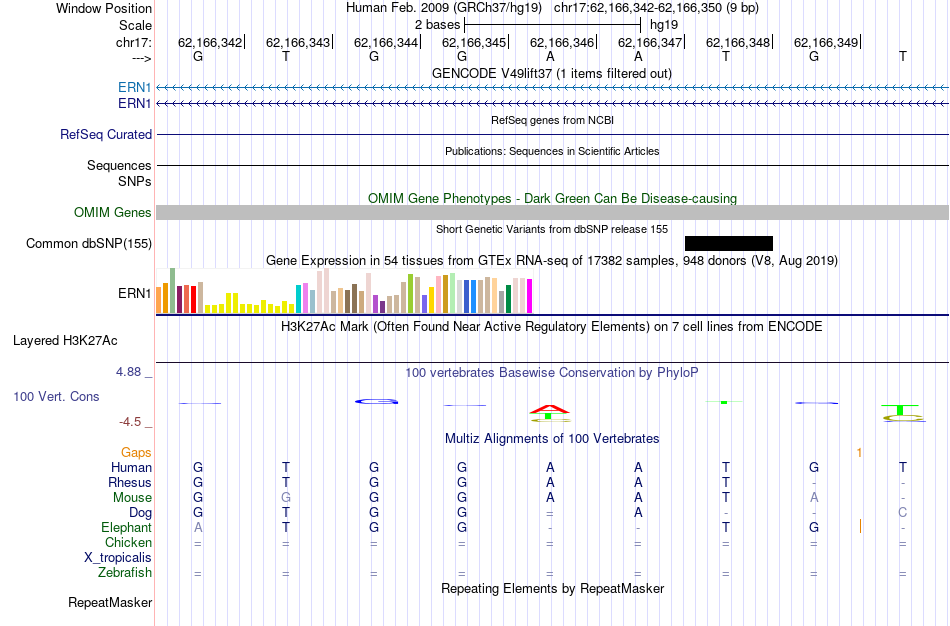
Task: Click the magenta last bar in GTEx chart
Action: [x=529, y=296]
